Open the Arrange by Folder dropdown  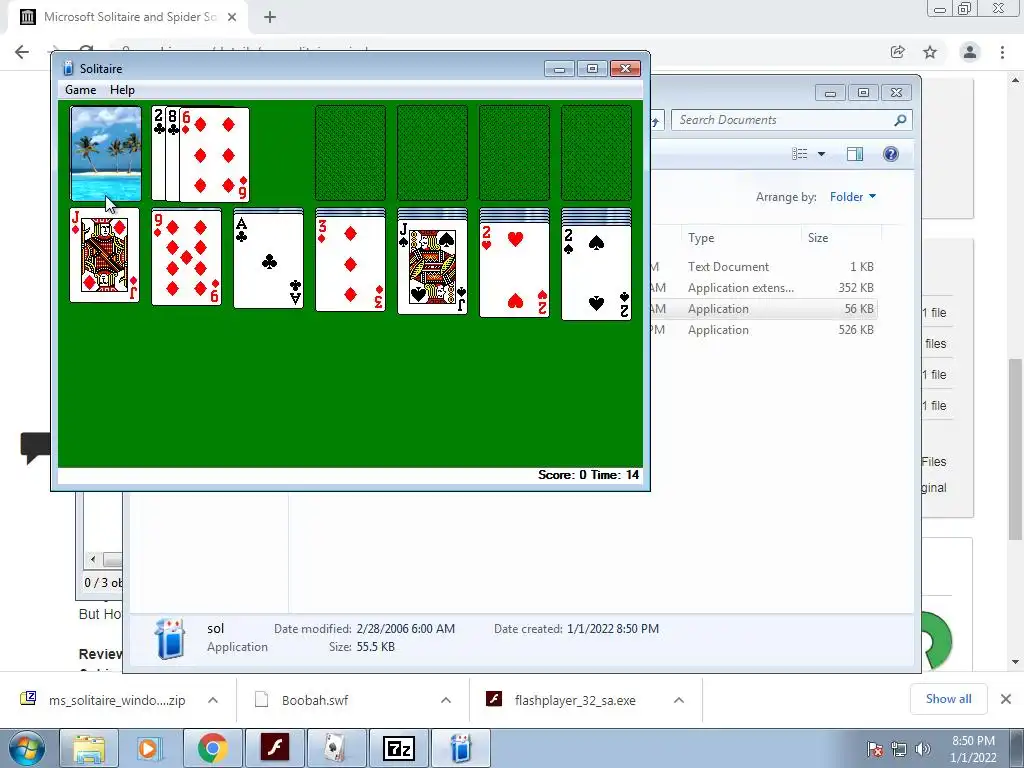coord(853,197)
